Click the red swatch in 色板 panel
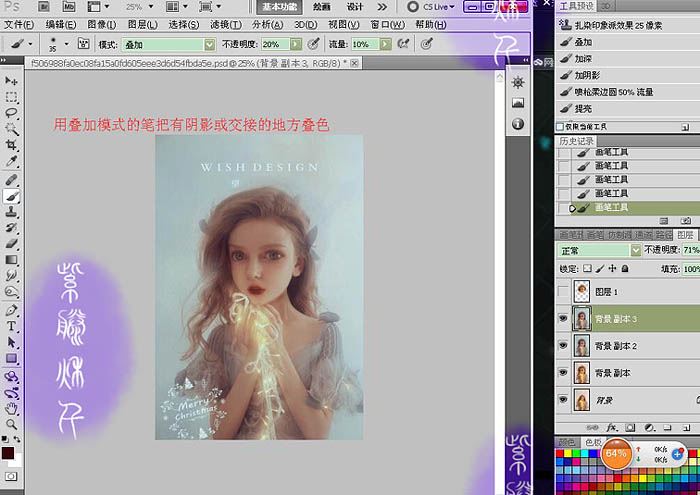Image resolution: width=700 pixels, height=495 pixels. coord(559,453)
